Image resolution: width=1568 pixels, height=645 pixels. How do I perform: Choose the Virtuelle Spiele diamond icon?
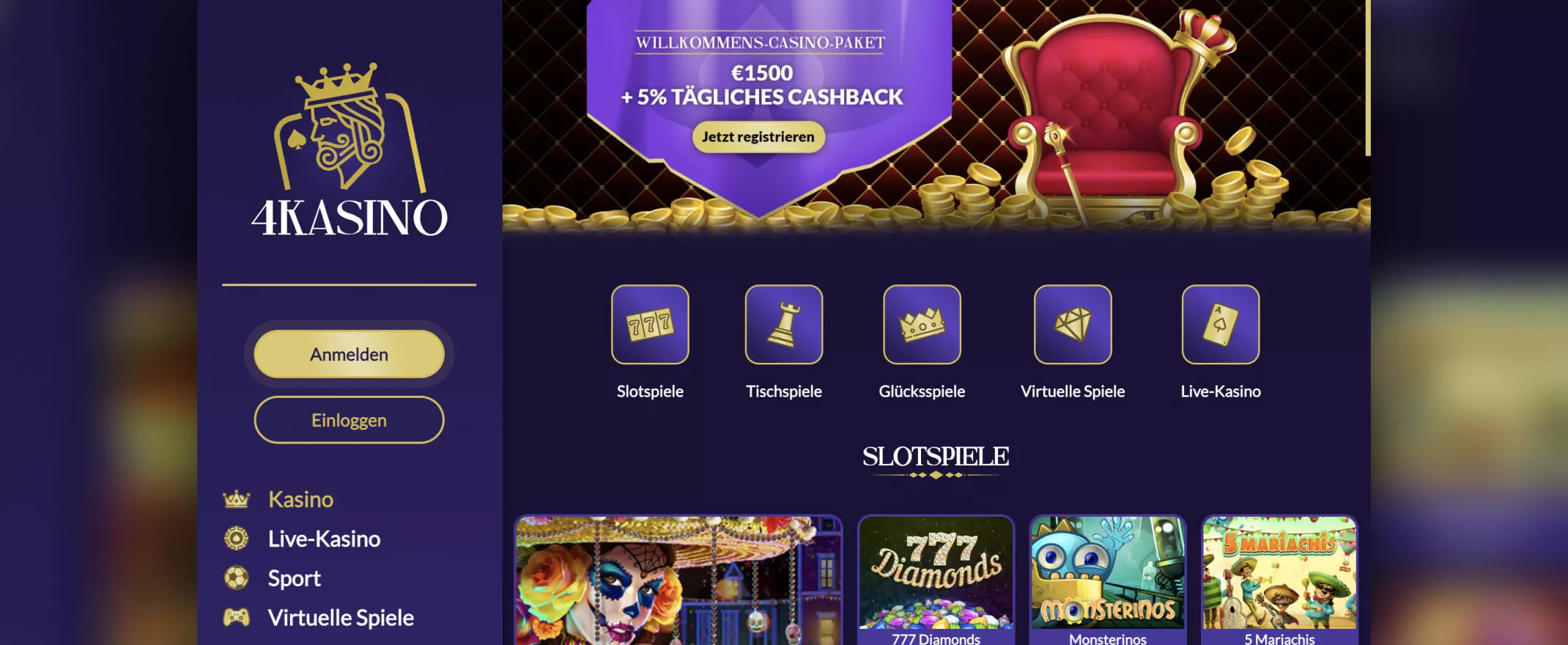click(1073, 325)
